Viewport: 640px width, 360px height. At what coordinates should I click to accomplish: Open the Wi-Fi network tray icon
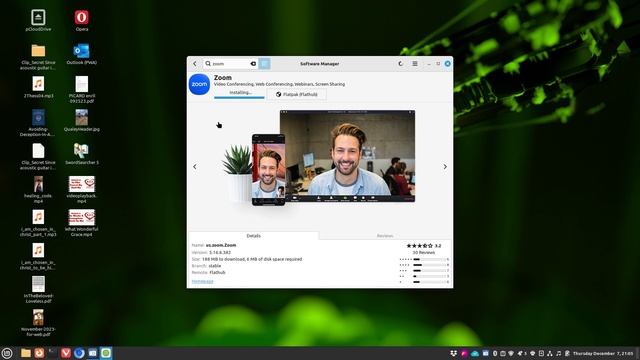point(511,353)
